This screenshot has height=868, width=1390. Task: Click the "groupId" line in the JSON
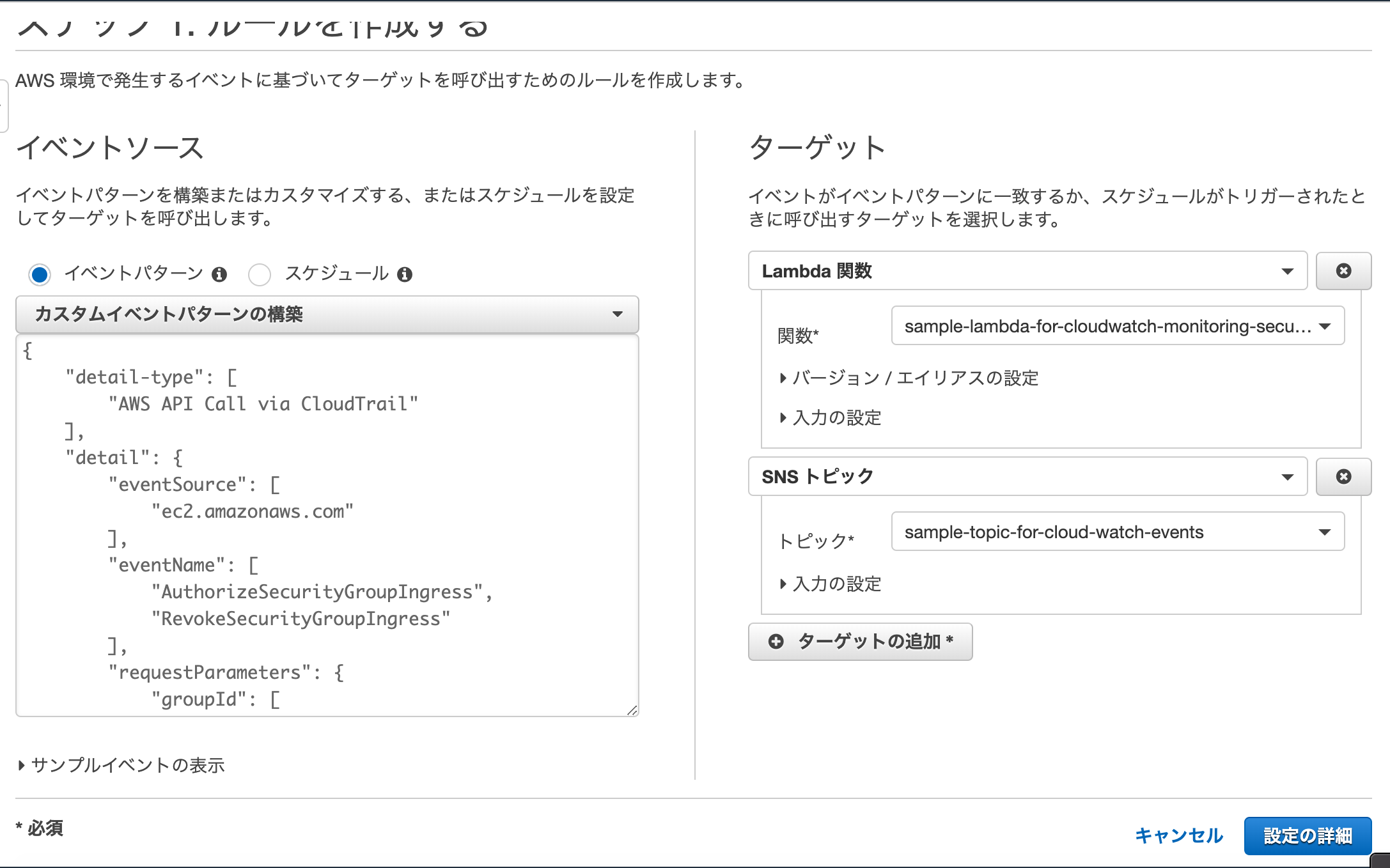[x=215, y=699]
